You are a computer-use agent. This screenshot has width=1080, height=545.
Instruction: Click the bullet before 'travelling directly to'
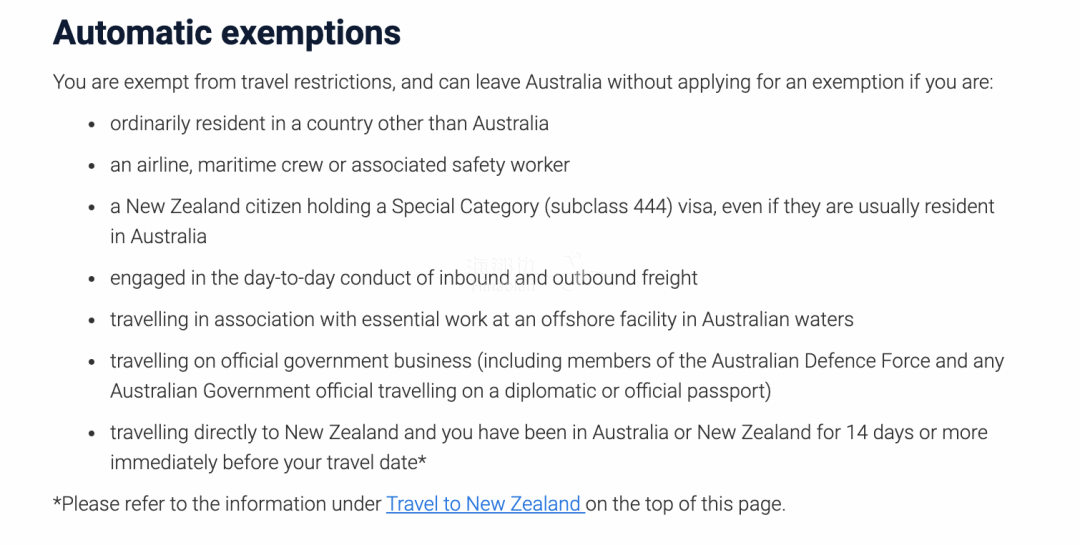point(91,433)
